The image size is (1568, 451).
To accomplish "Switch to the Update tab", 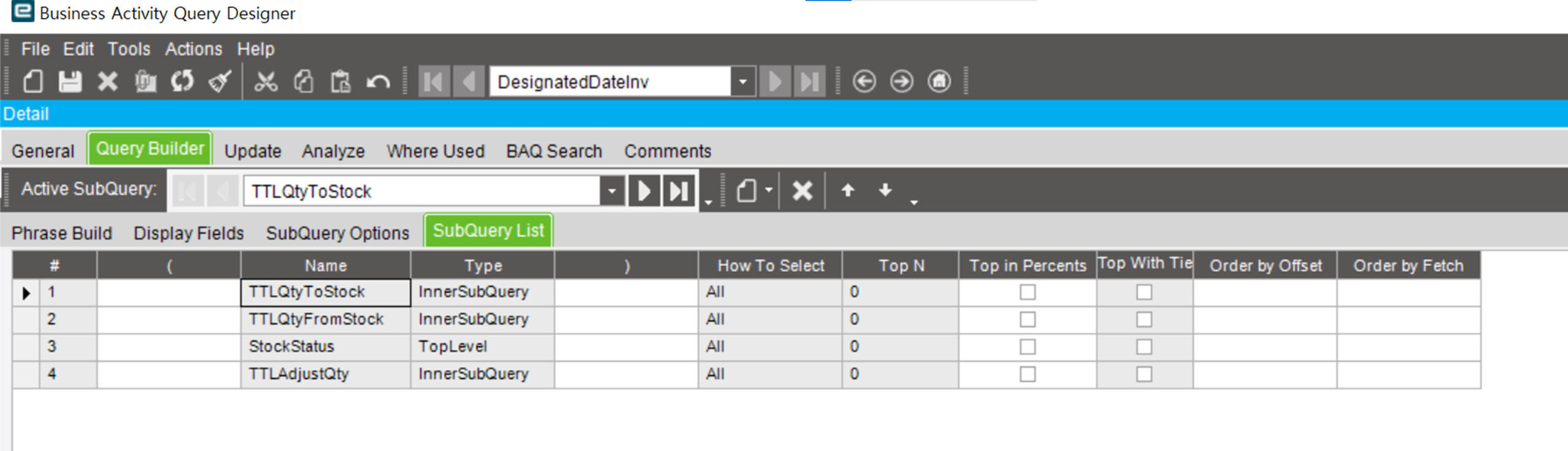I will pos(253,151).
